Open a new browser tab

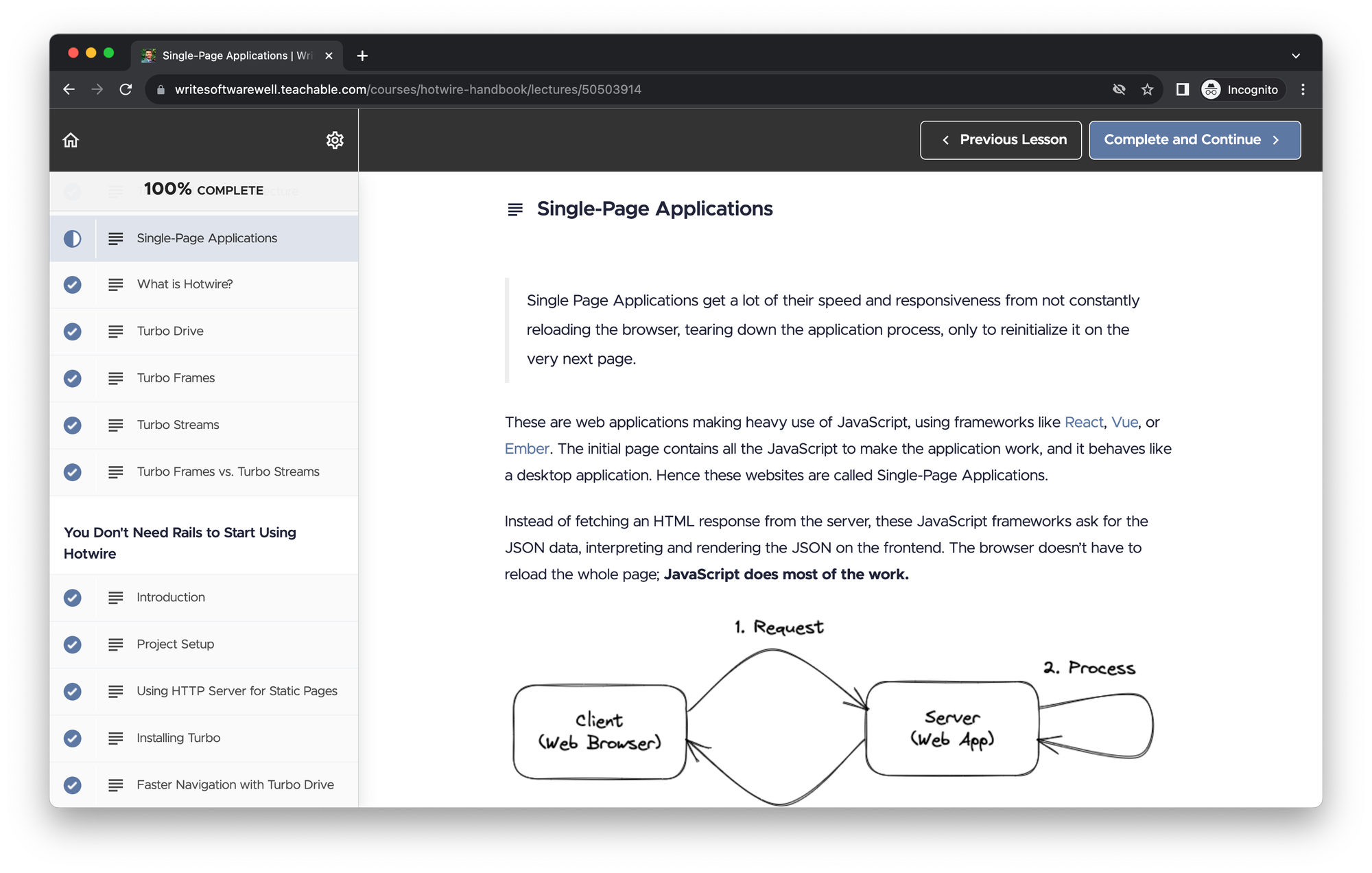(x=362, y=56)
